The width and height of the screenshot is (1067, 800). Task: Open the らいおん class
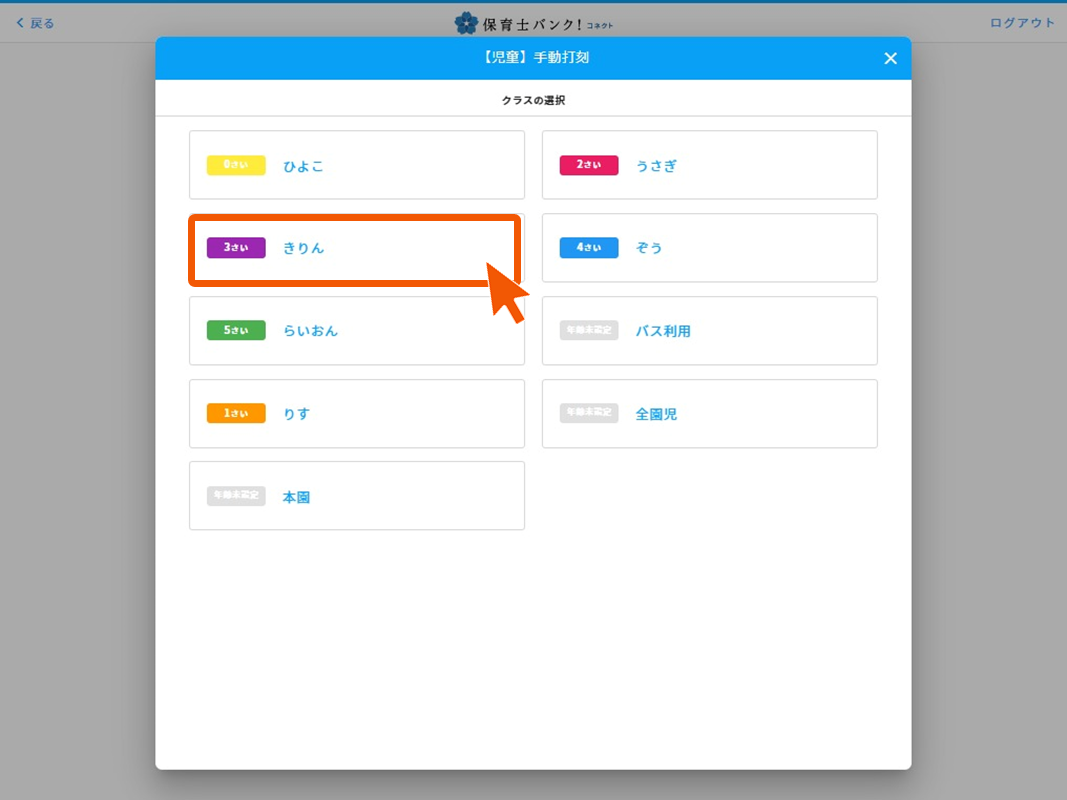(x=356, y=331)
